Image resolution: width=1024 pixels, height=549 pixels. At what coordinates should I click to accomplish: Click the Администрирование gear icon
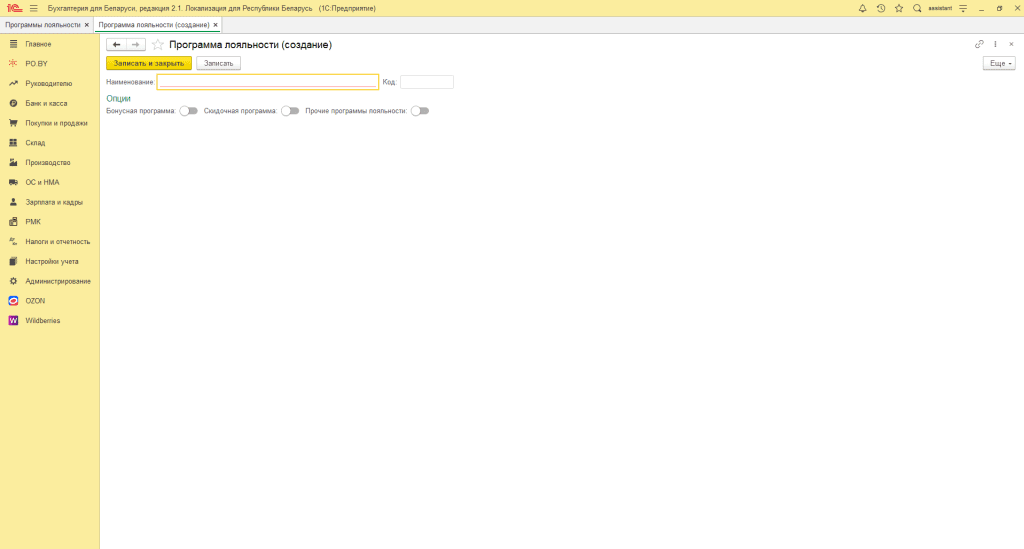pyautogui.click(x=13, y=281)
